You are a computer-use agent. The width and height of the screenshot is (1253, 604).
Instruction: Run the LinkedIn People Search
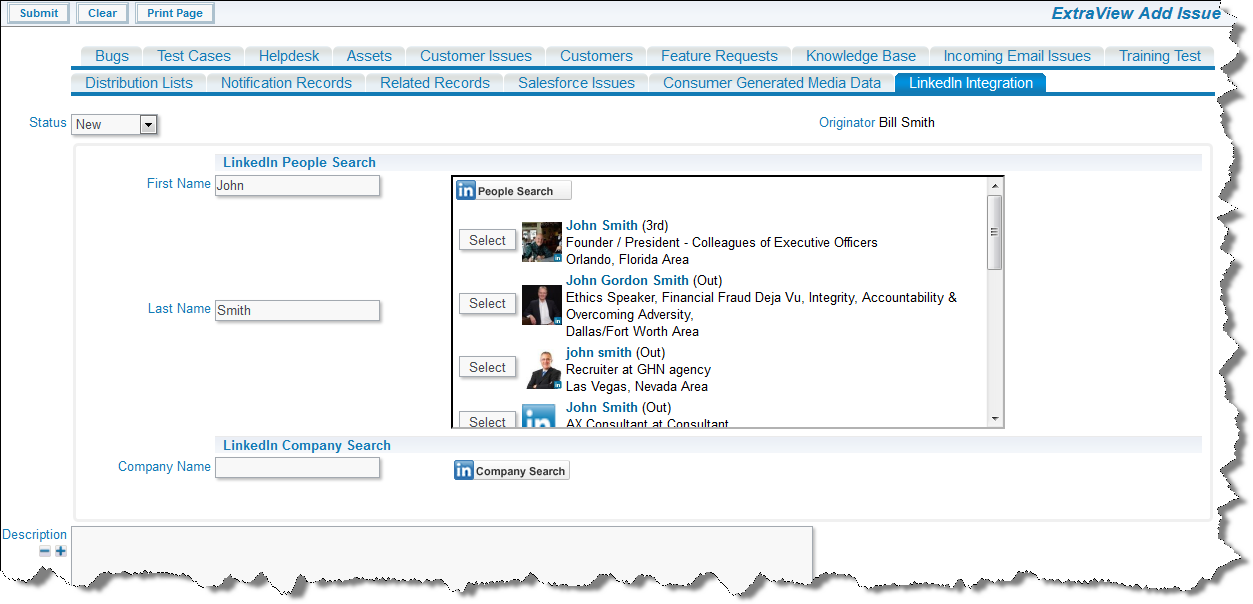(514, 191)
